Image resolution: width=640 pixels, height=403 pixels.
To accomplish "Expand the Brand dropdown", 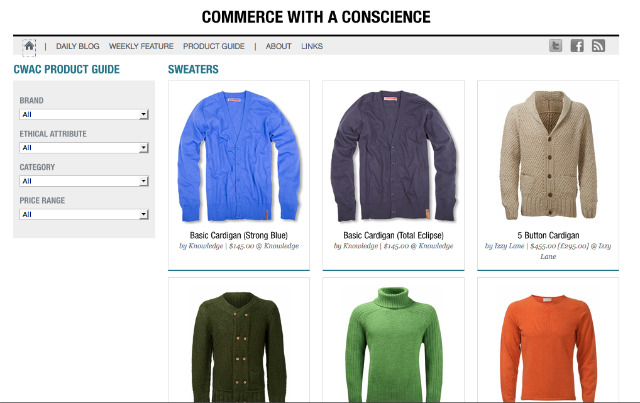I will point(84,114).
